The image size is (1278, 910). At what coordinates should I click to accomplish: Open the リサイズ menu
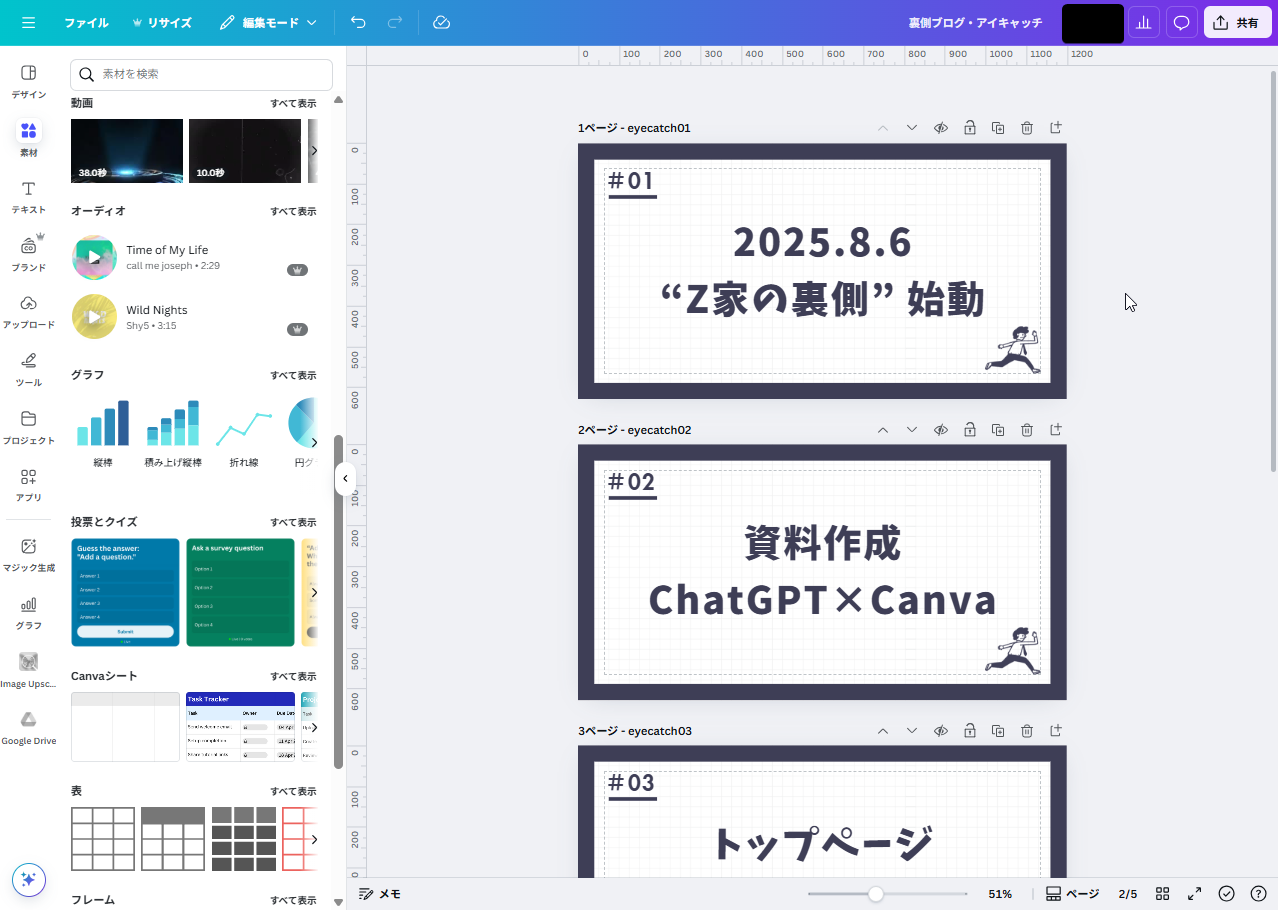click(161, 22)
